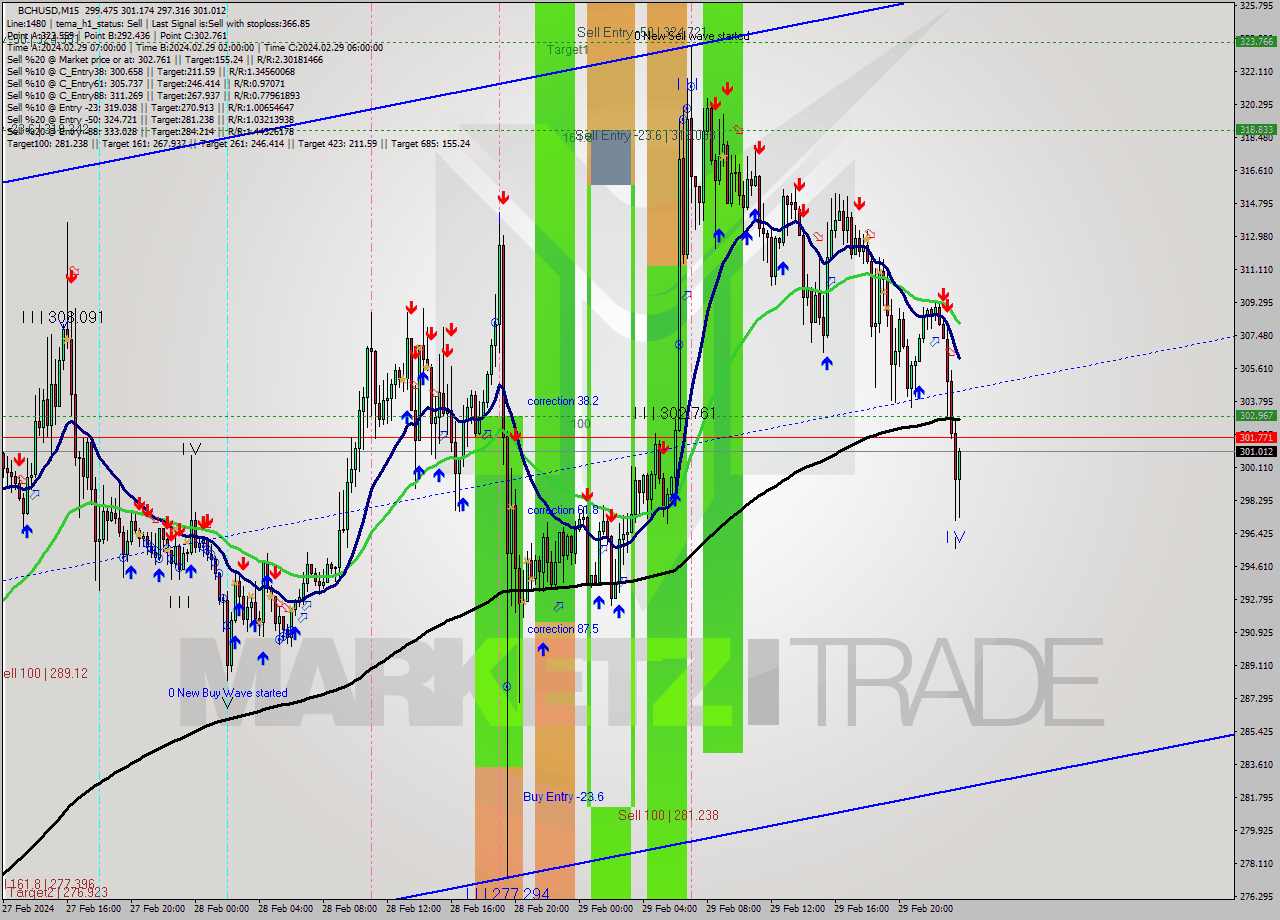Click the '29 Feb 20:00' time axis label

(x=926, y=909)
